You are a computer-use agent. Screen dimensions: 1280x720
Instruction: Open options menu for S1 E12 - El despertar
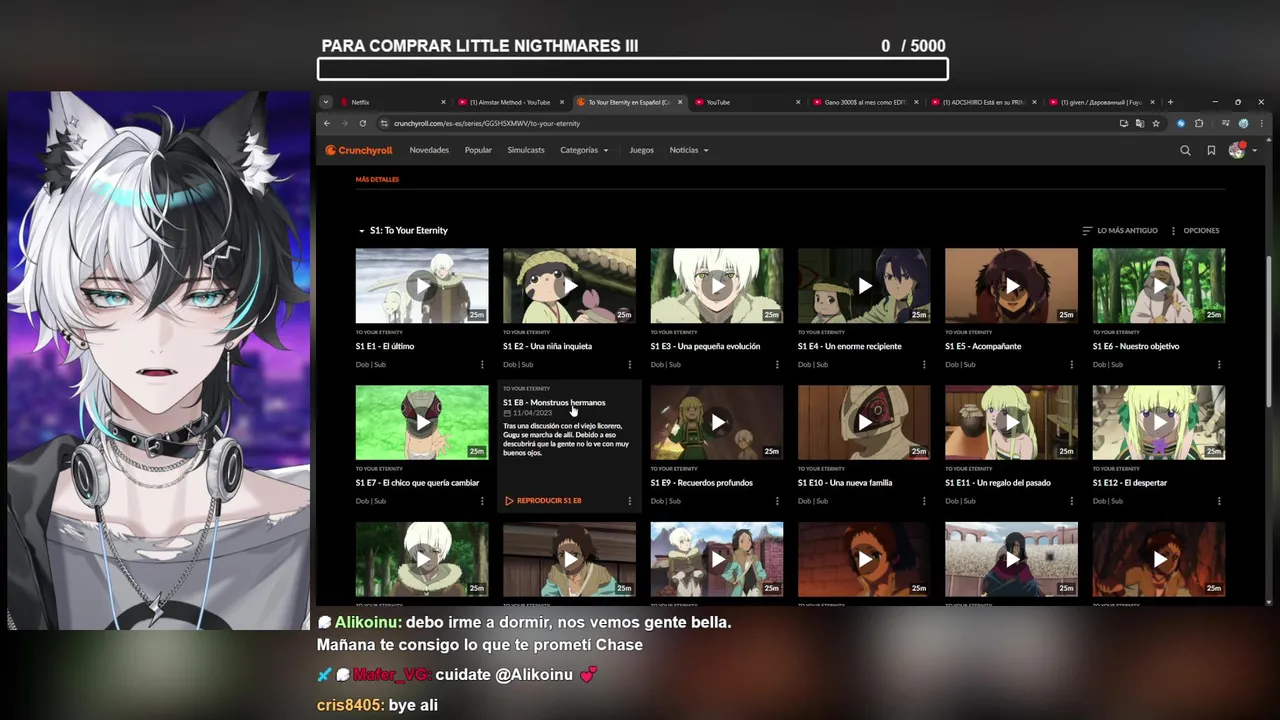[x=1219, y=501]
